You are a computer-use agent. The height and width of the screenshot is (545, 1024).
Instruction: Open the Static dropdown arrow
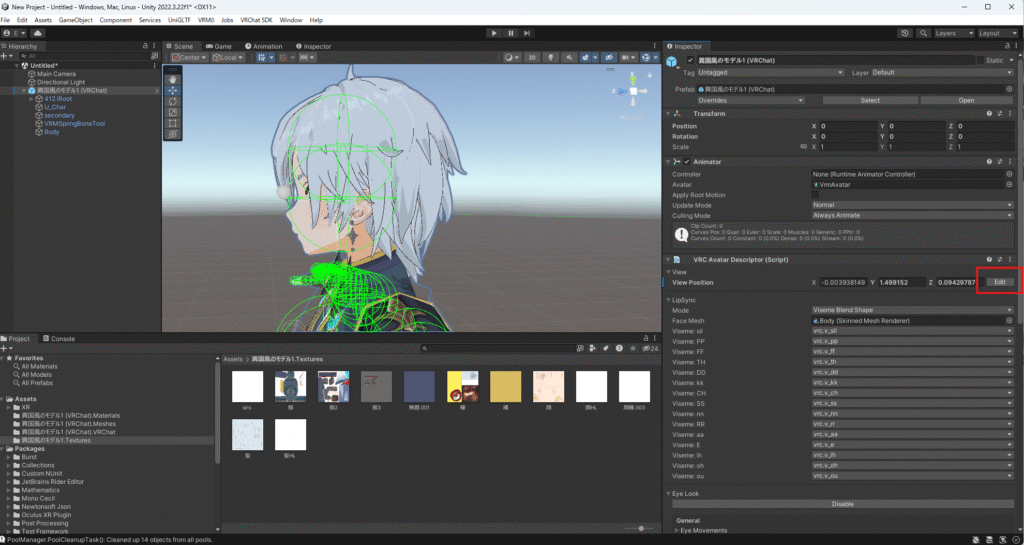click(x=1012, y=60)
